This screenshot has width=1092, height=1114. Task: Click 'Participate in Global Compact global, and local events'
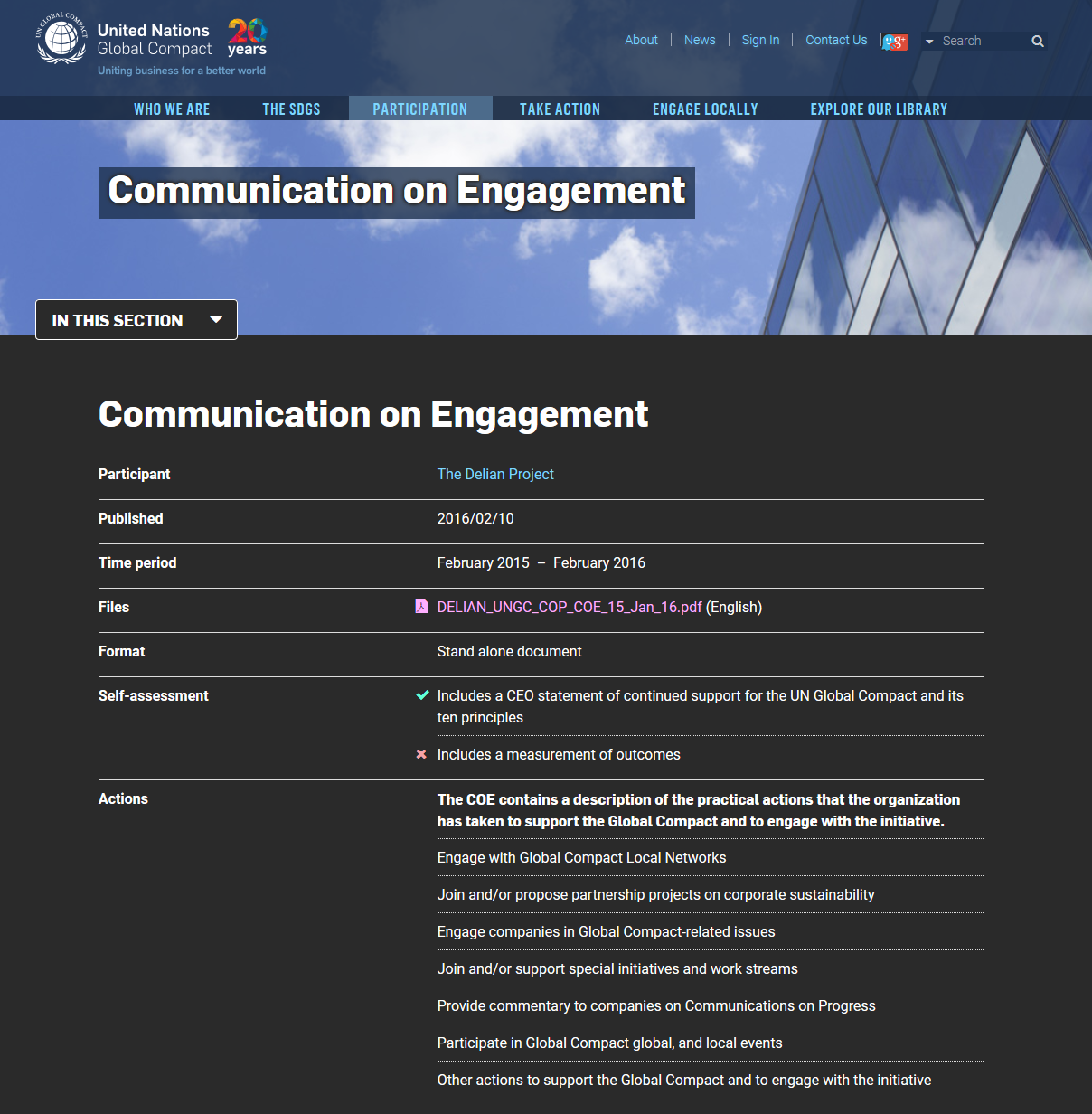point(610,1043)
